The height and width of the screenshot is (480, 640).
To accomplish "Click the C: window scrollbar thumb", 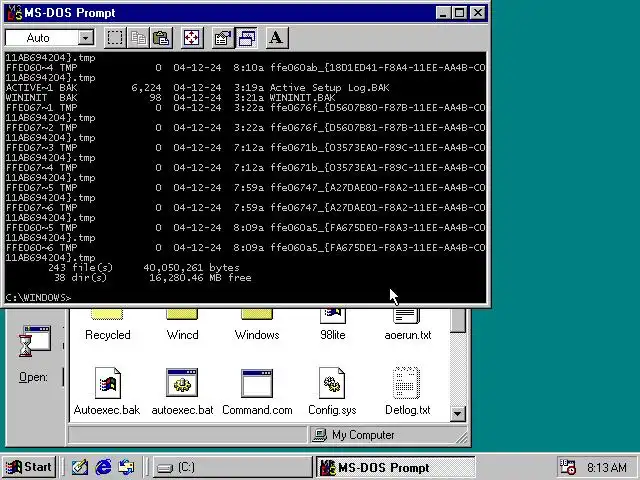I will (458, 321).
